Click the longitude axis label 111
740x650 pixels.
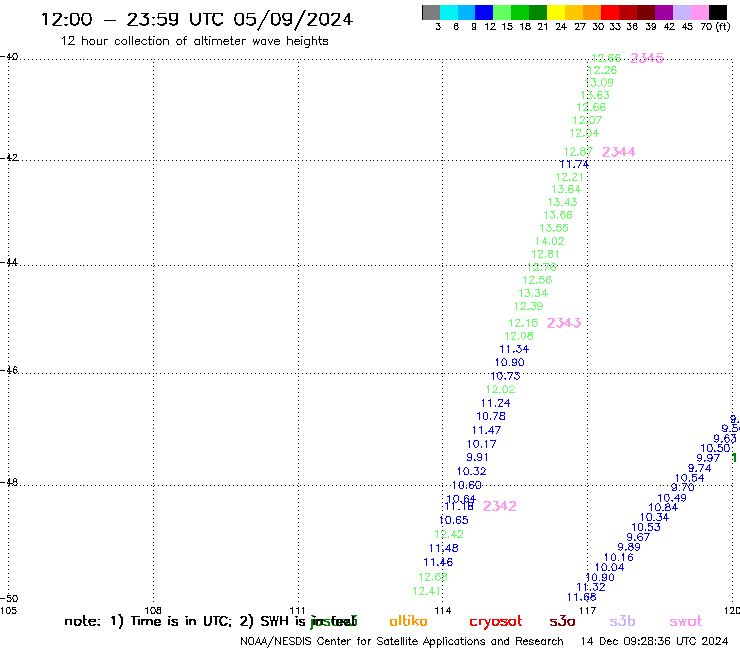(297, 610)
